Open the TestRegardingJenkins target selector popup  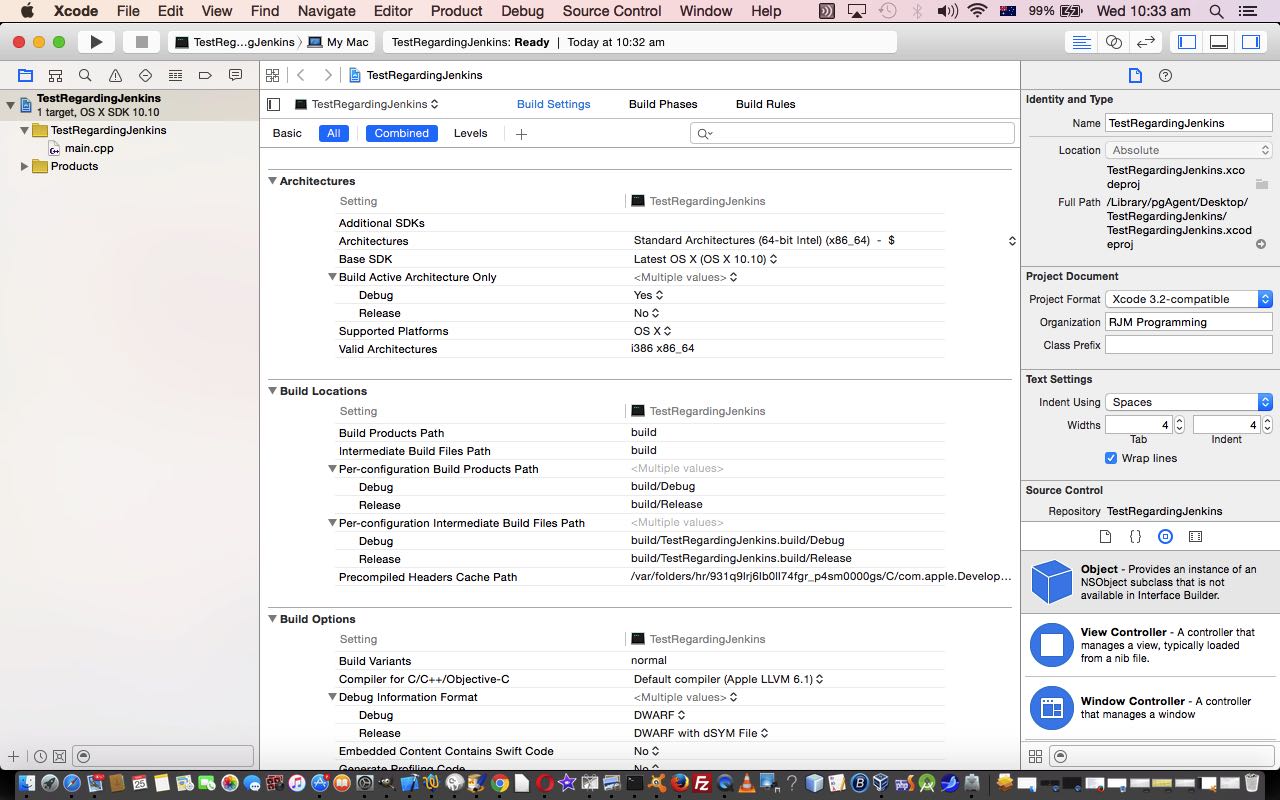point(366,104)
